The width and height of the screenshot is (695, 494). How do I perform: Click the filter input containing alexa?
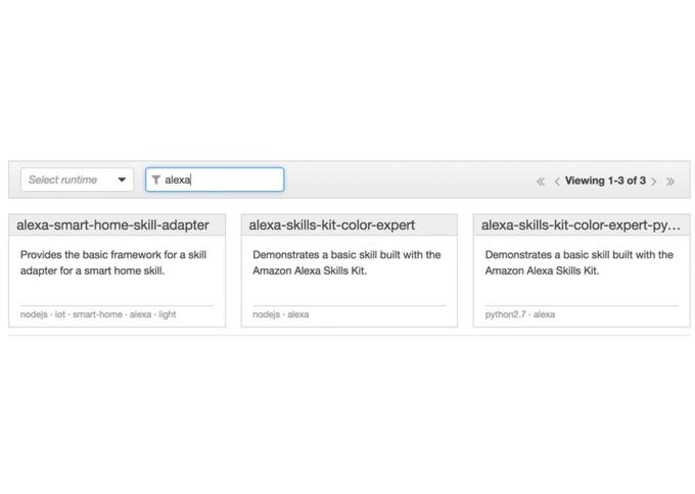point(215,180)
